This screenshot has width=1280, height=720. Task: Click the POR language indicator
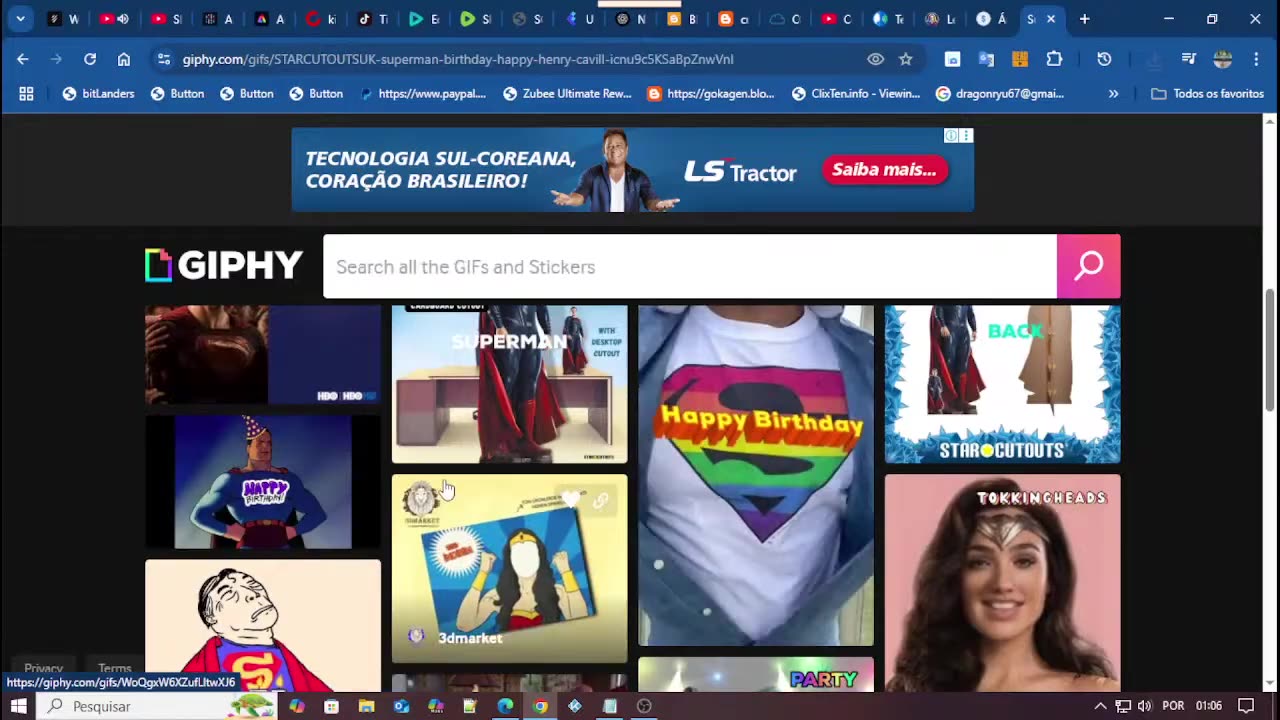1173,706
